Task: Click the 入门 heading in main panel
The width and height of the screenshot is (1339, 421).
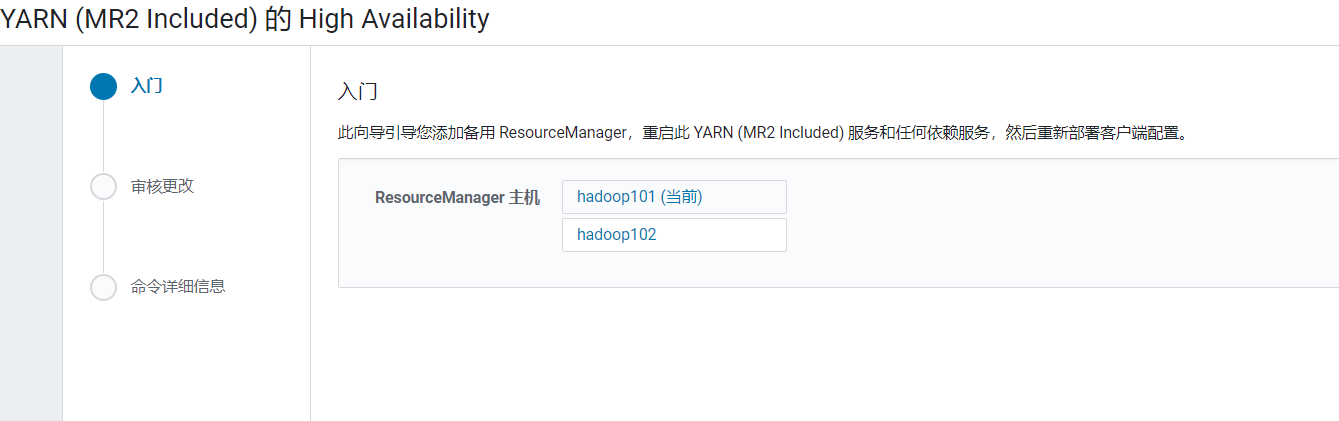Action: click(358, 92)
